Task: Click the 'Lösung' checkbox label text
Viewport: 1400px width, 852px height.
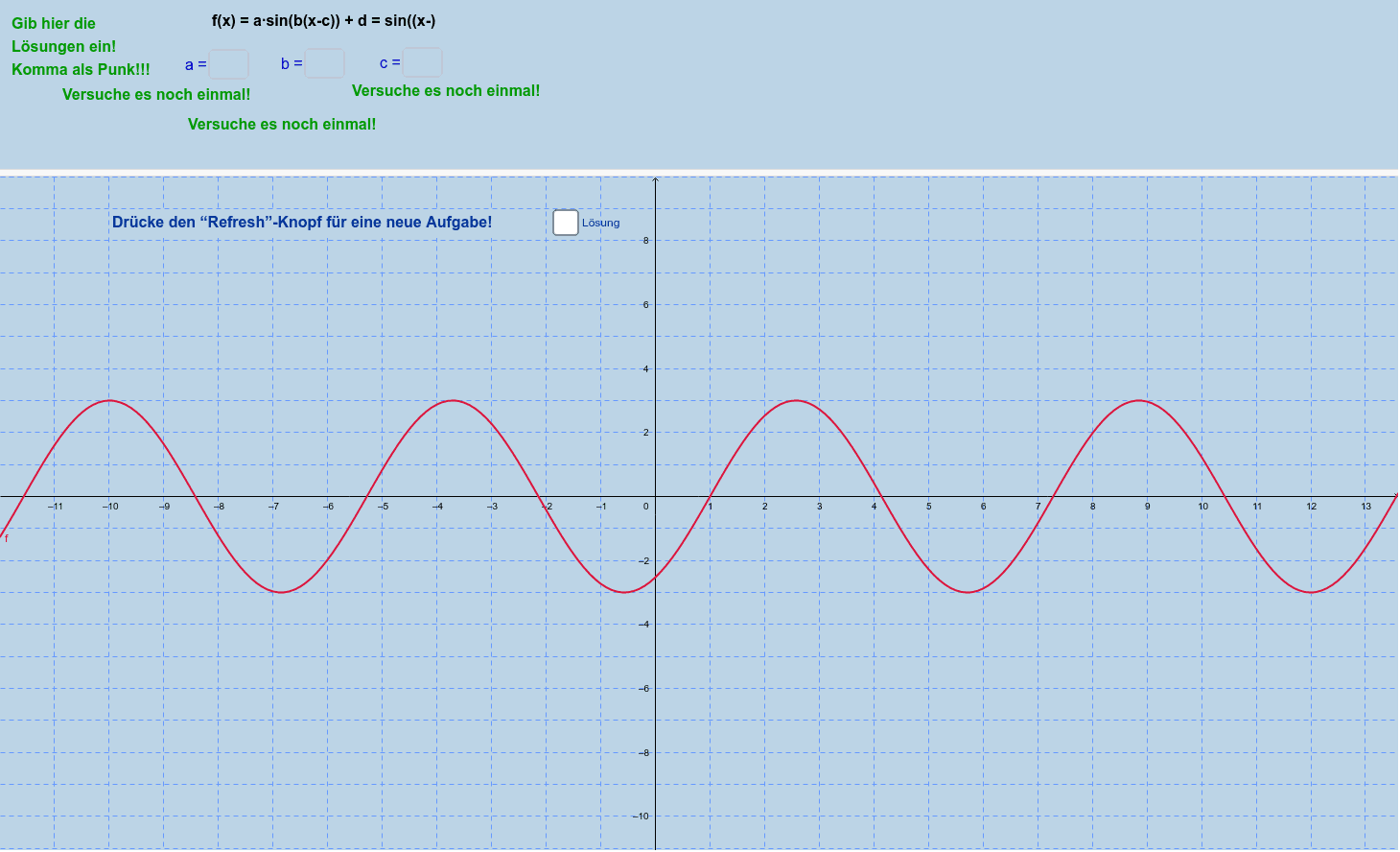Action: [600, 223]
